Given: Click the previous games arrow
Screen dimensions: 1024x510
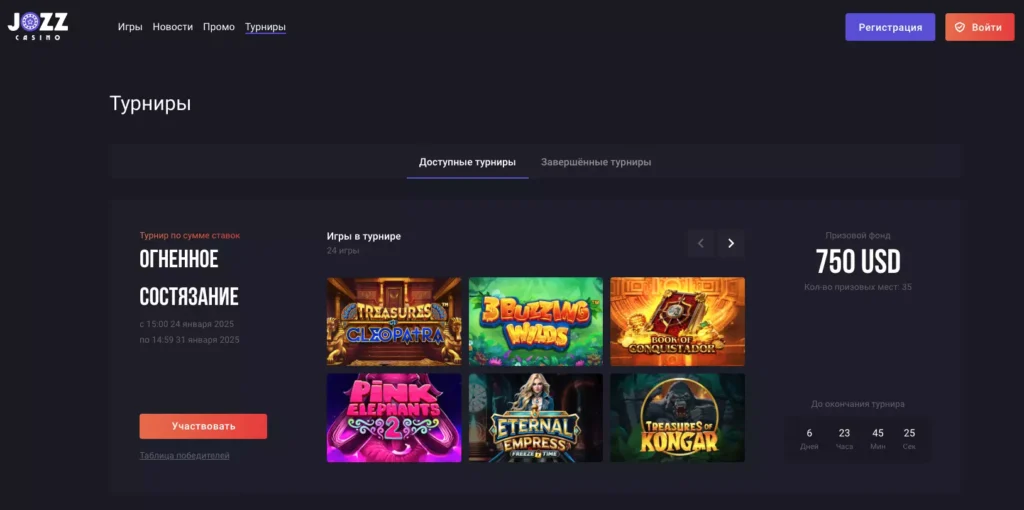Looking at the screenshot, I should (701, 244).
